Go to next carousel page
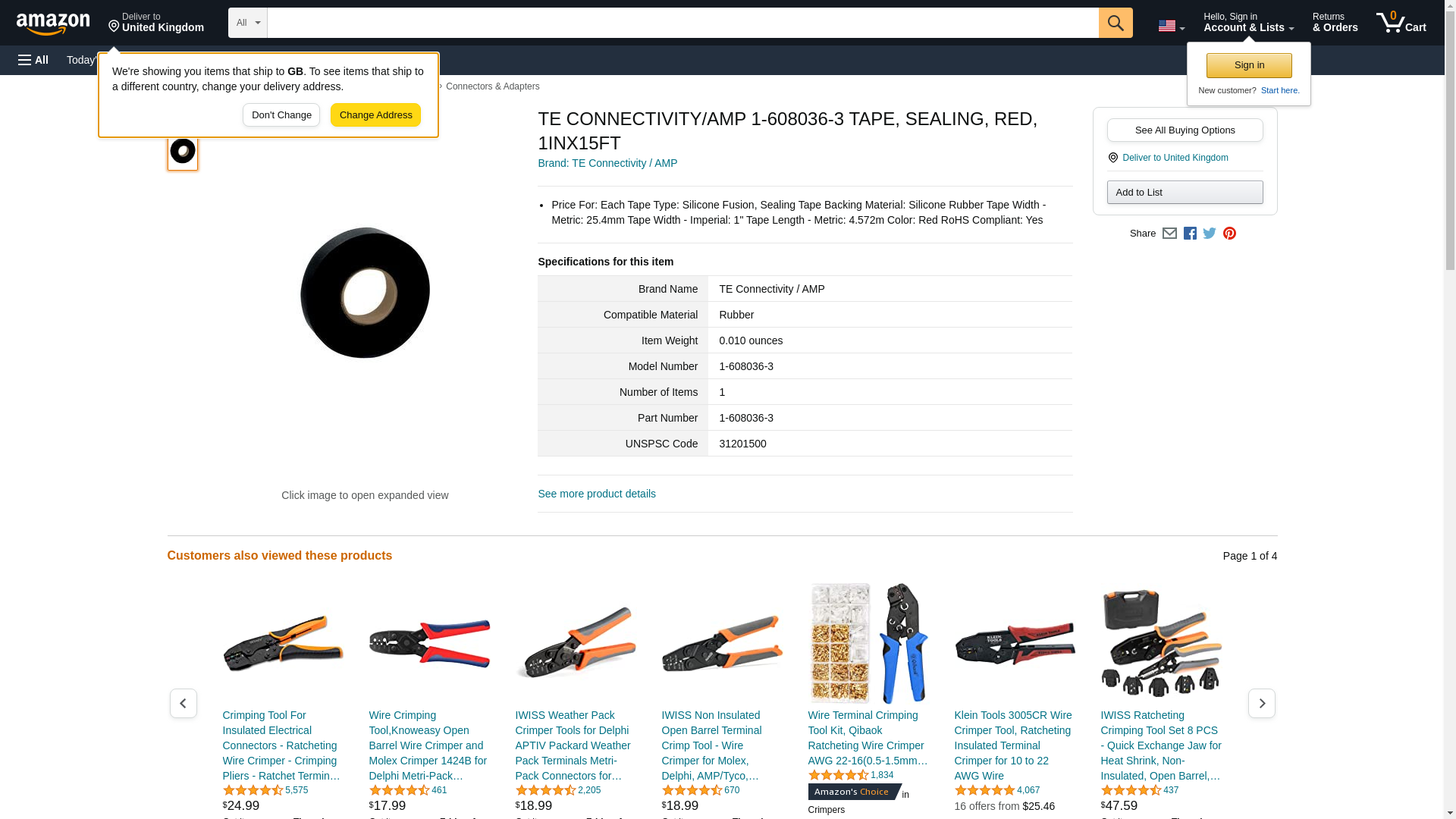Viewport: 1456px width, 819px height. click(1261, 704)
